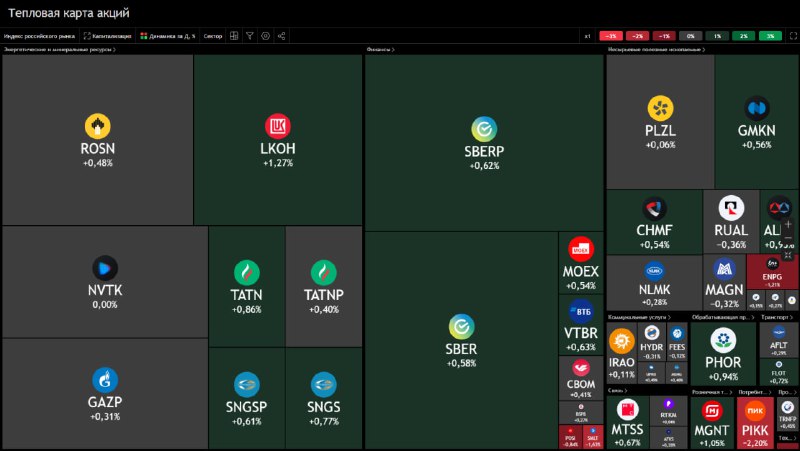Expand Энергетические и минеральные ресурсы sector
The width and height of the screenshot is (800, 451).
point(60,49)
